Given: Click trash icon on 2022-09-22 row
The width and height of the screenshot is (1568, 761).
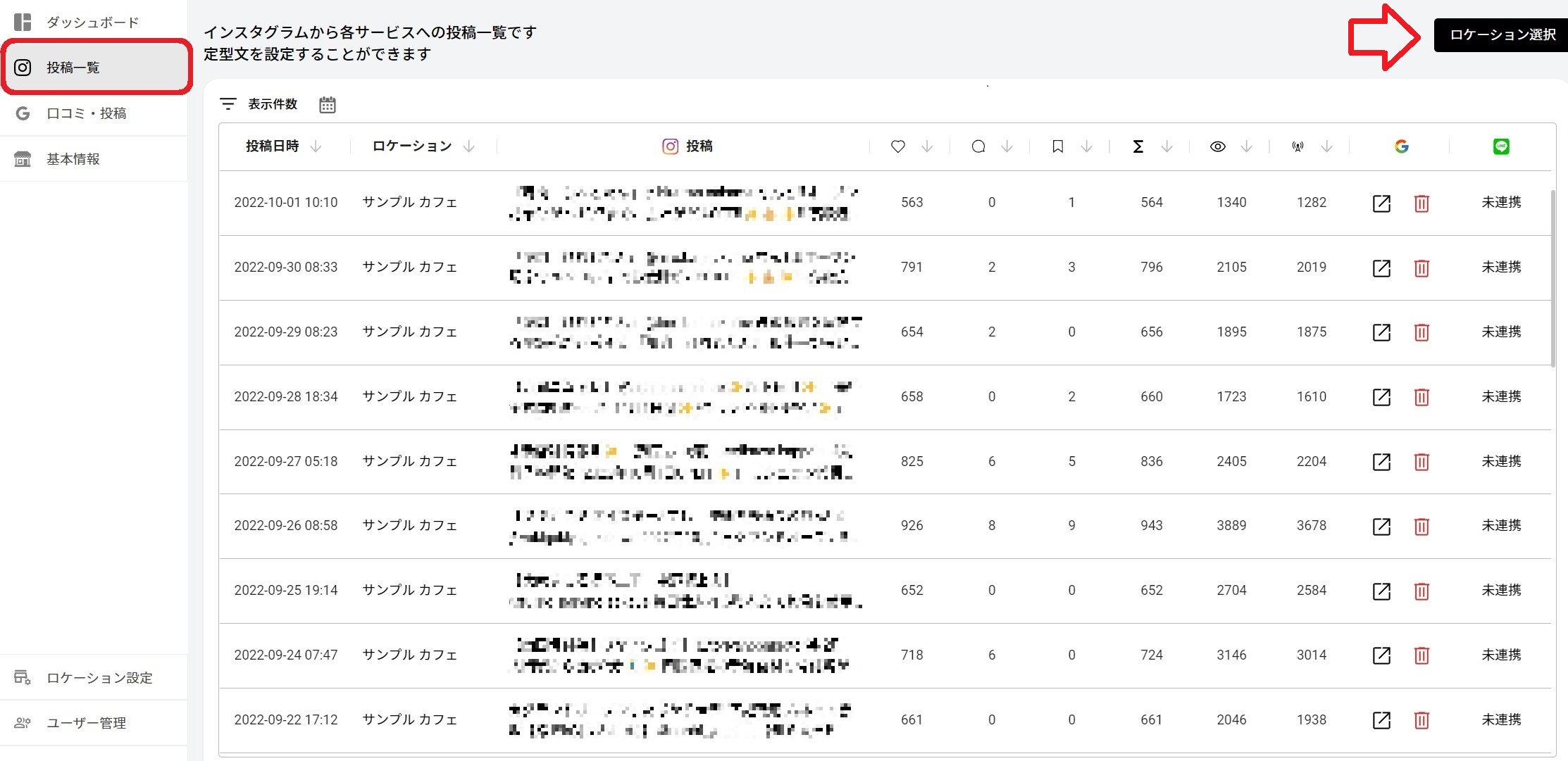Looking at the screenshot, I should click(x=1421, y=720).
